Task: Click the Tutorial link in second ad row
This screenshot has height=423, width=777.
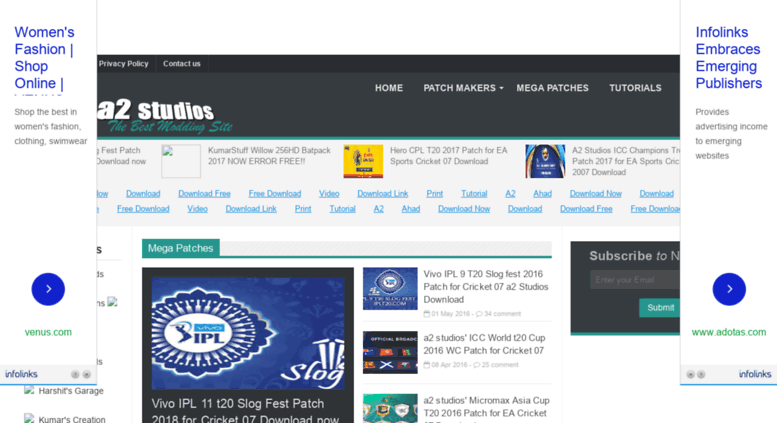Action: (x=342, y=209)
